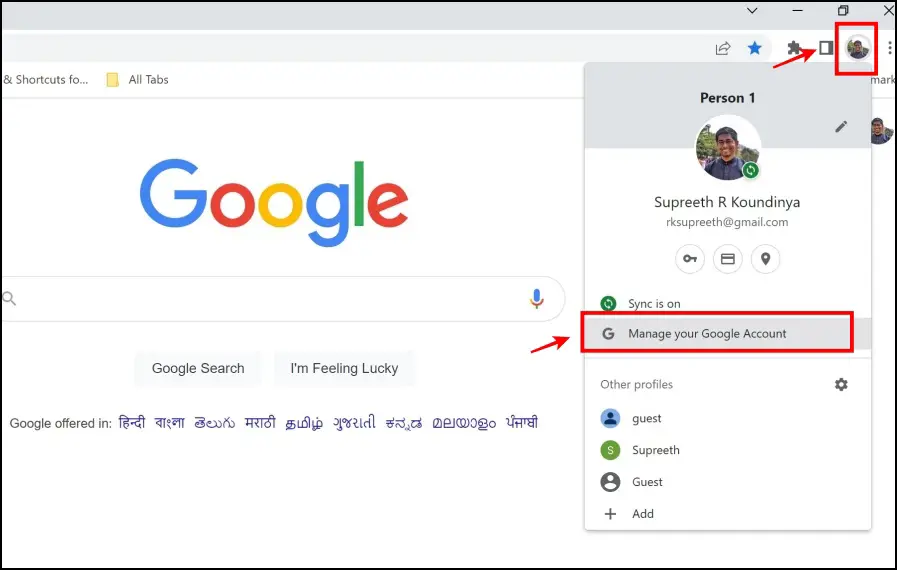Viewport: 897px width, 570px height.
Task: Click the Supreeth R Koundinya name
Action: pos(727,202)
